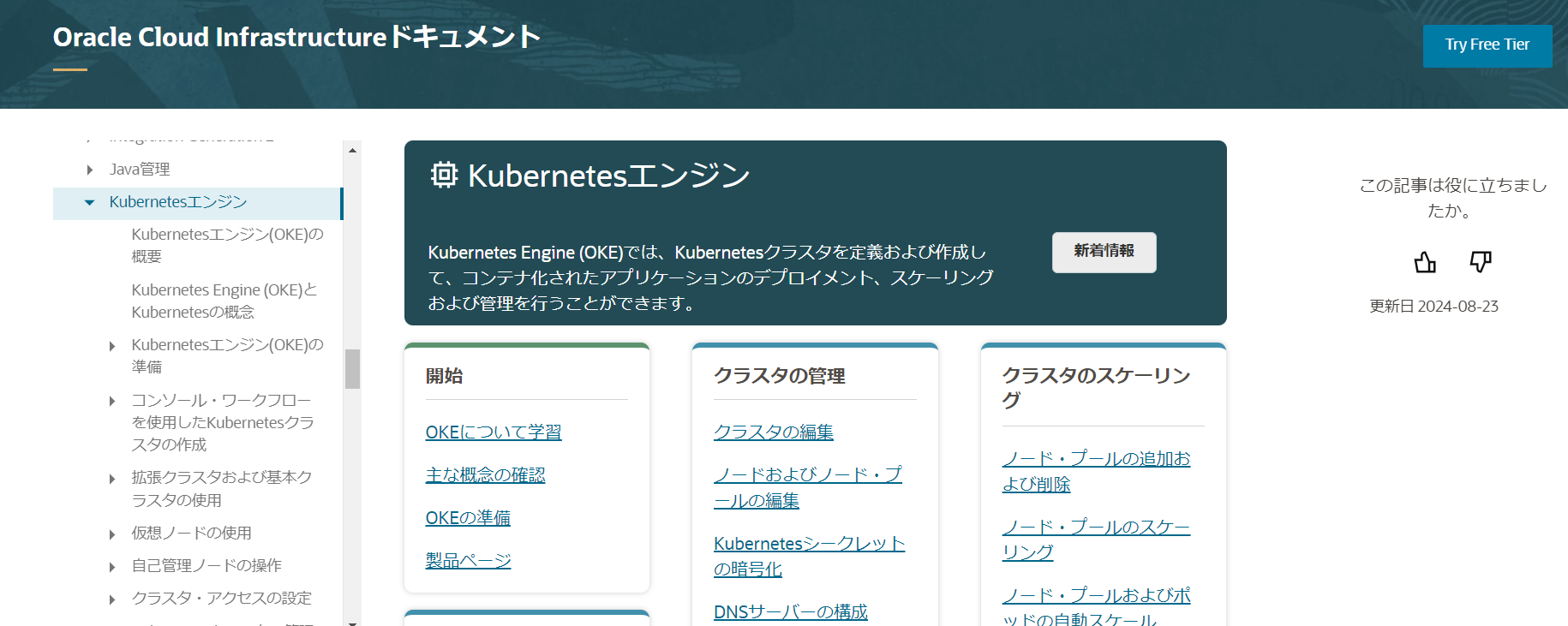Expand コンソール・ワークフロー tree arrow

click(x=112, y=401)
